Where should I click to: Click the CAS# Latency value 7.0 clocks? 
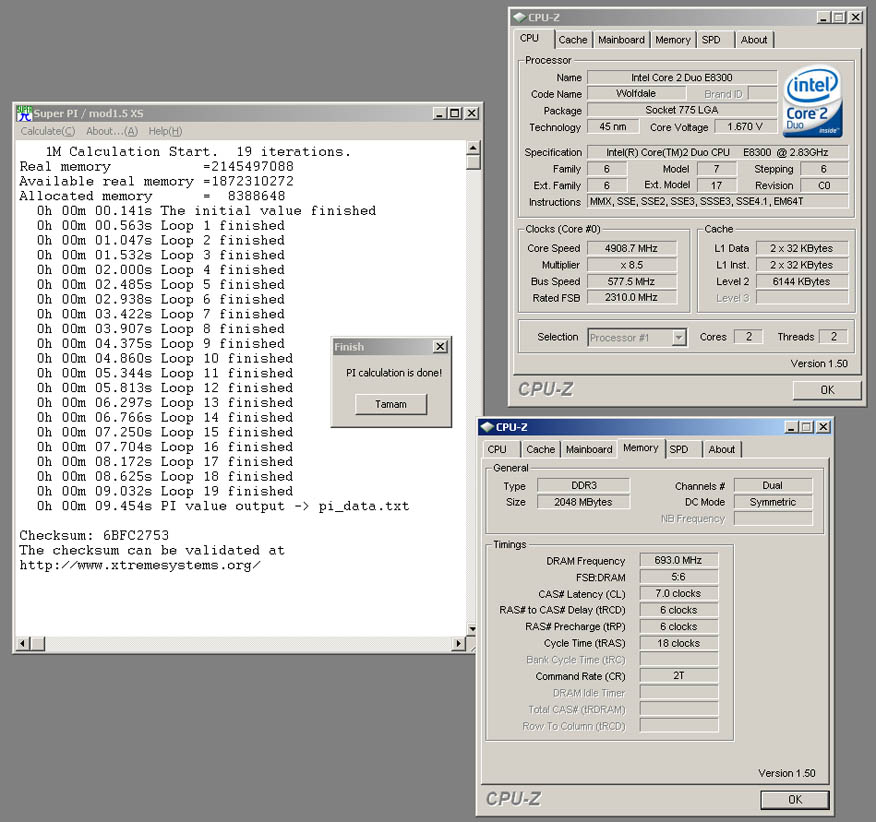click(x=678, y=593)
